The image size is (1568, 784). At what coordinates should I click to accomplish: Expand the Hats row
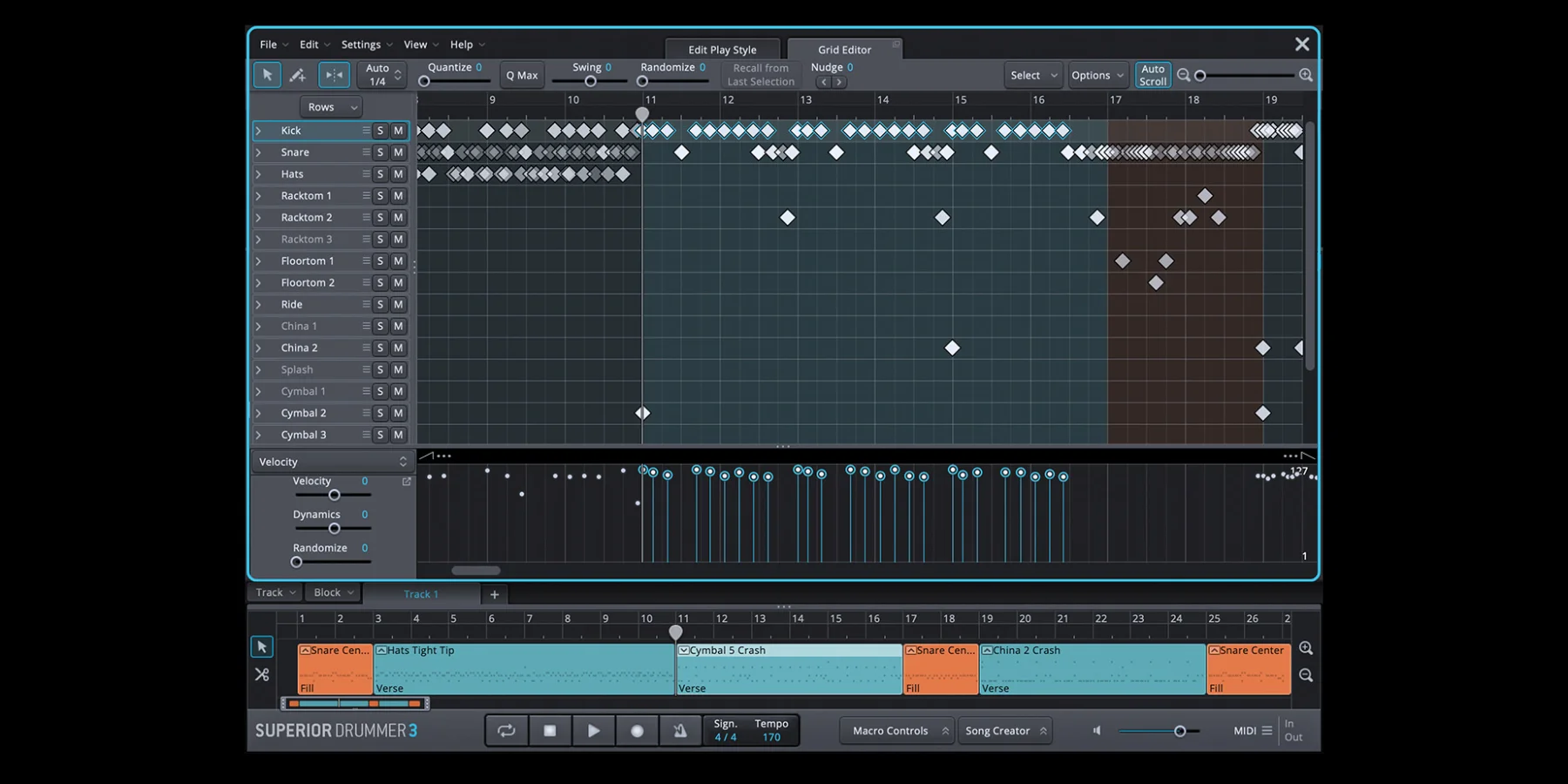(x=259, y=174)
